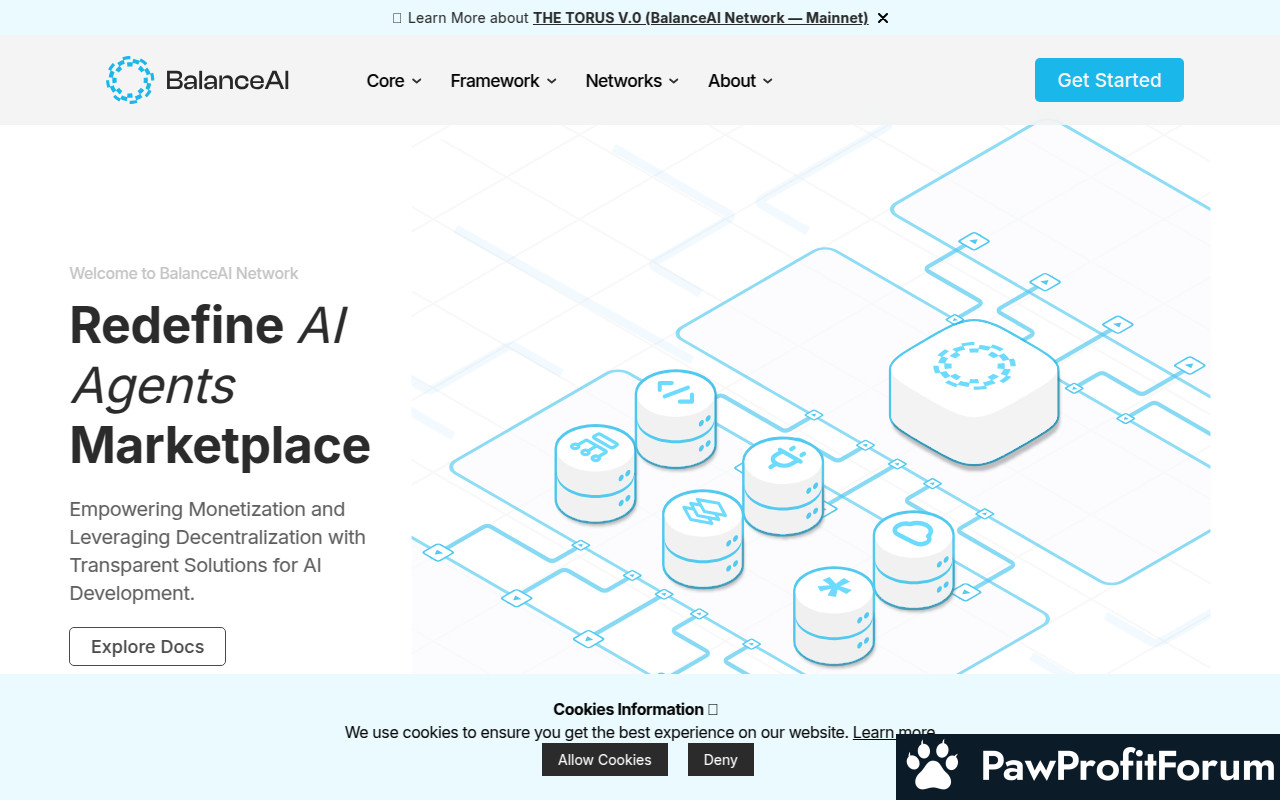Open THE TORUS V.0 mainnet link
Screen dimensions: 1280x800
700,18
